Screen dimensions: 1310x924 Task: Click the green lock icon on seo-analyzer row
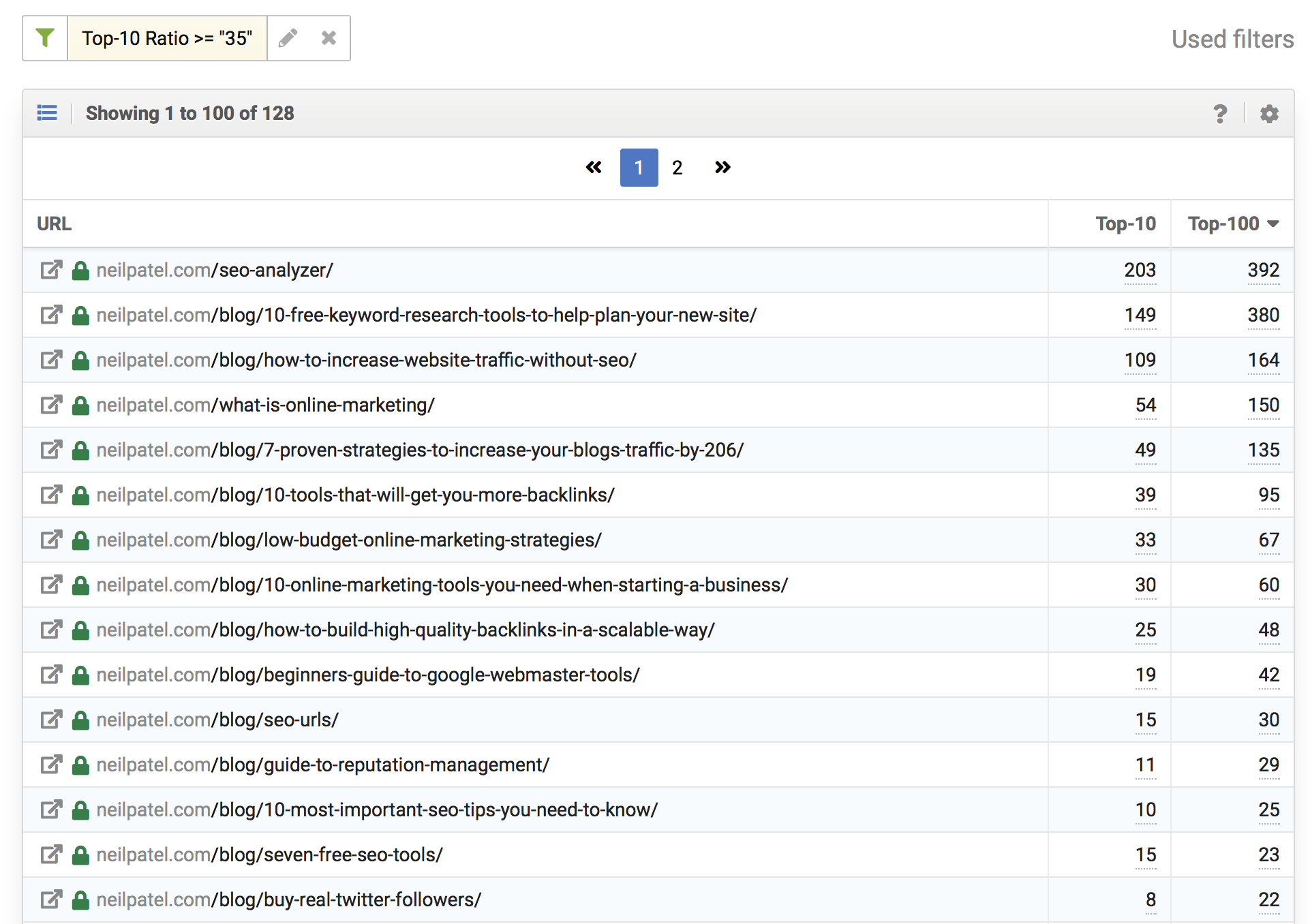coord(80,271)
